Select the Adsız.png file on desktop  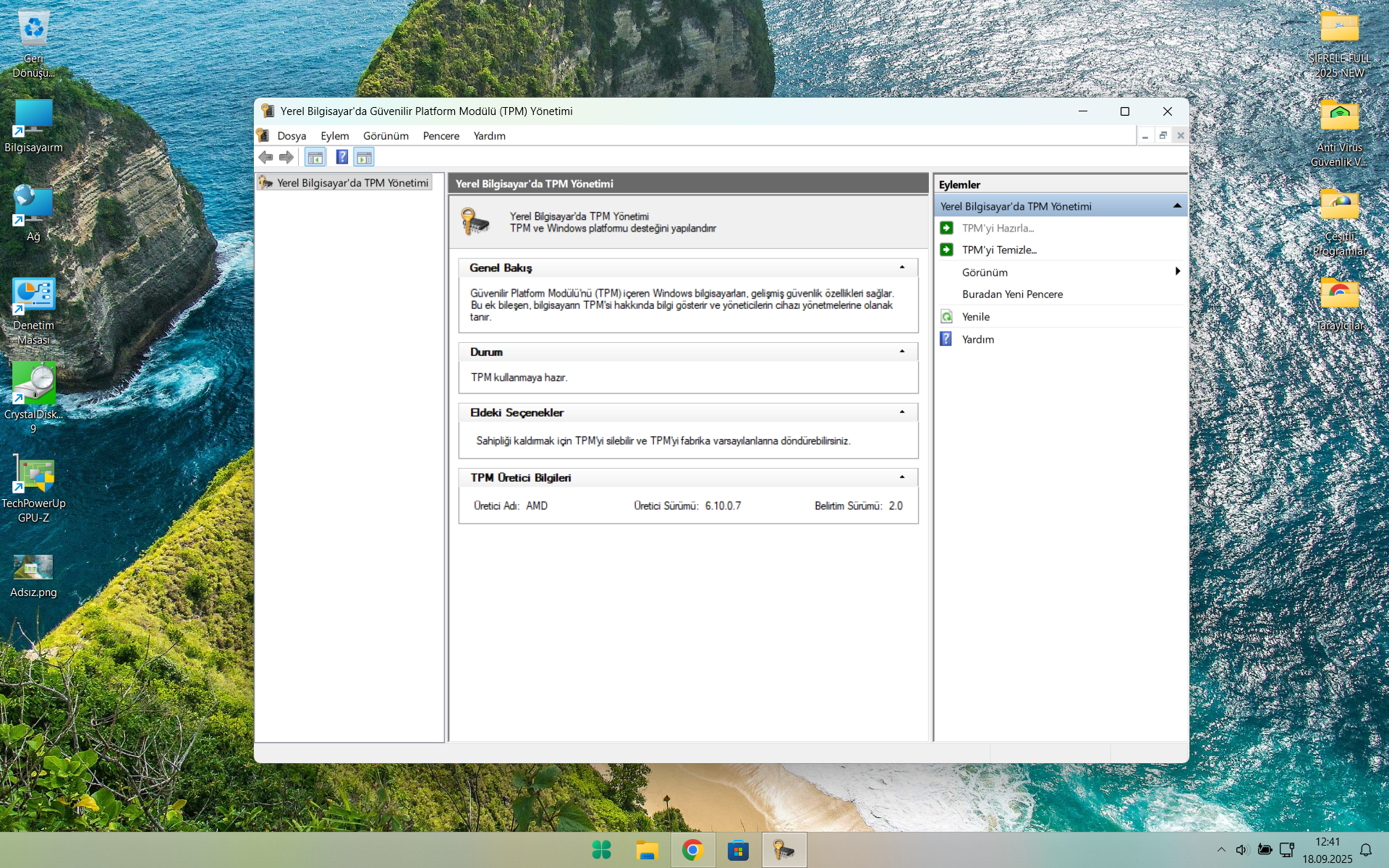click(x=33, y=576)
